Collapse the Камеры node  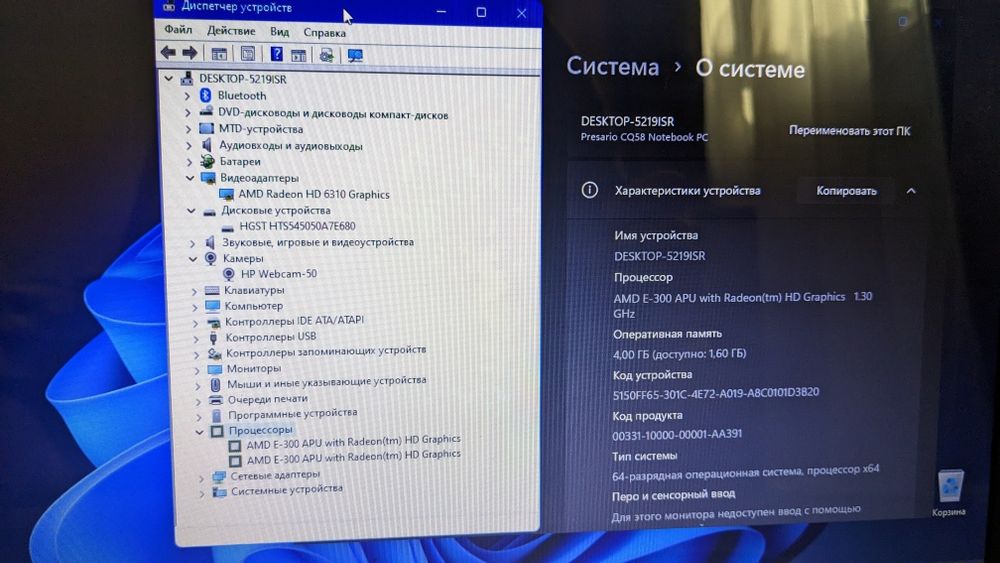pos(193,259)
